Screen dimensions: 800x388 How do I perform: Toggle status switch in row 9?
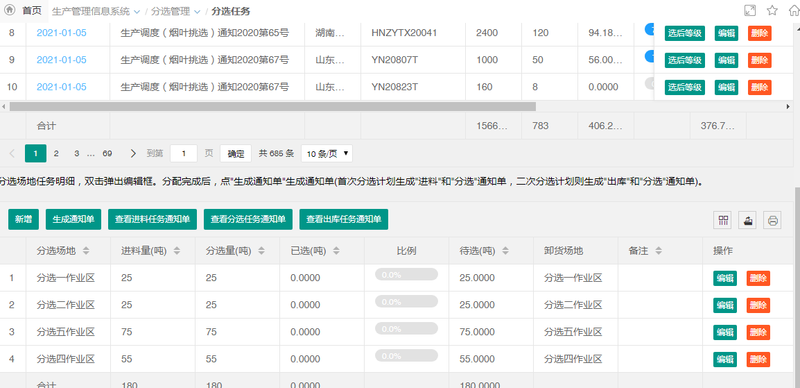coord(649,56)
